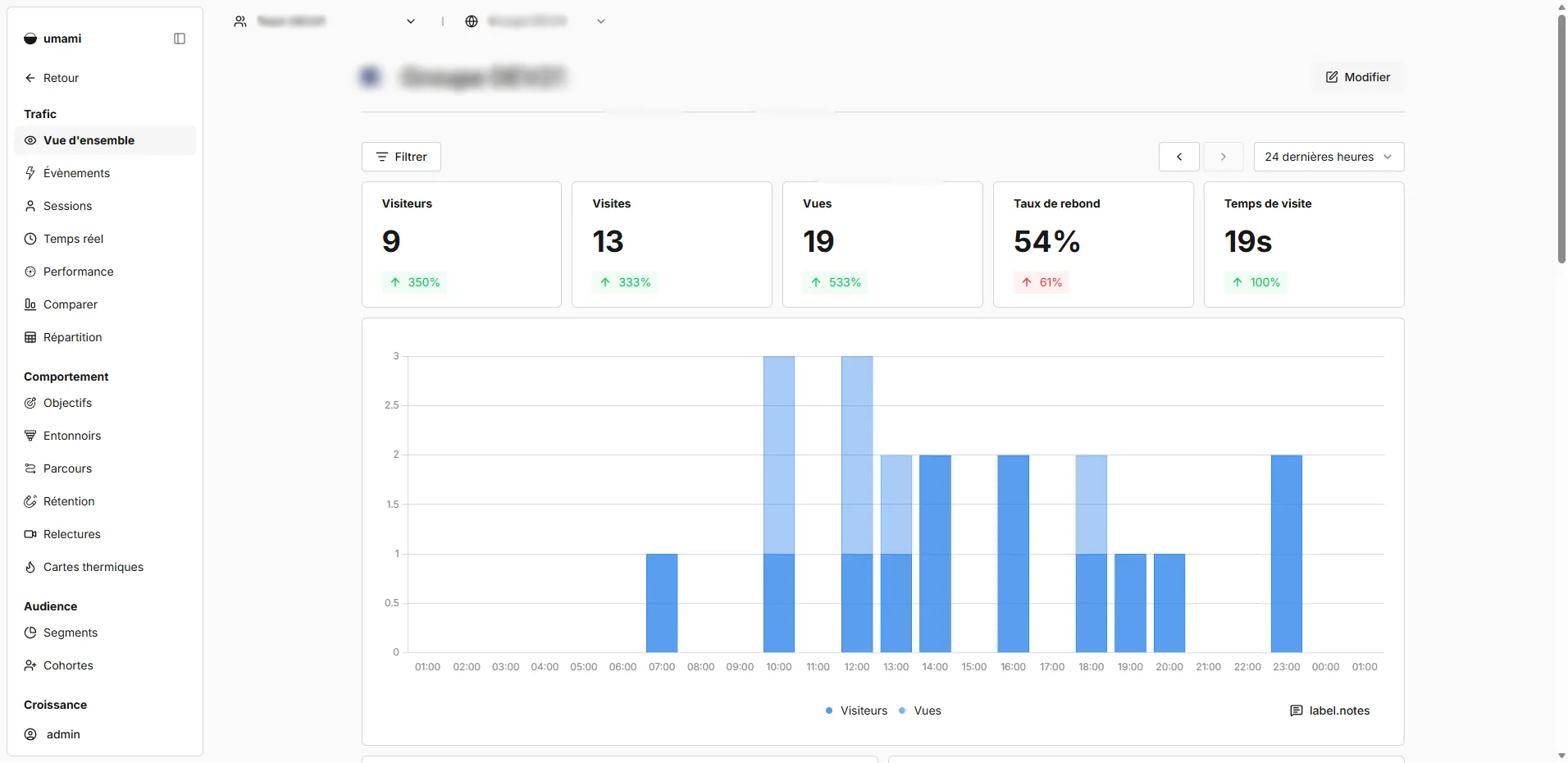Image resolution: width=1568 pixels, height=763 pixels.
Task: Open Performance gauge icon
Action: 30,272
